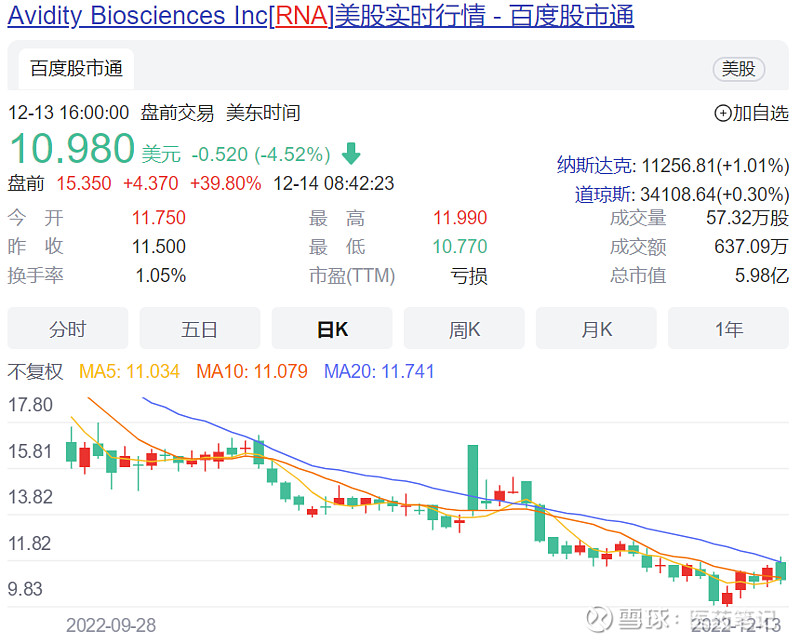The height and width of the screenshot is (644, 800).
Task: Select the 日K daily candlestick tab
Action: (331, 328)
